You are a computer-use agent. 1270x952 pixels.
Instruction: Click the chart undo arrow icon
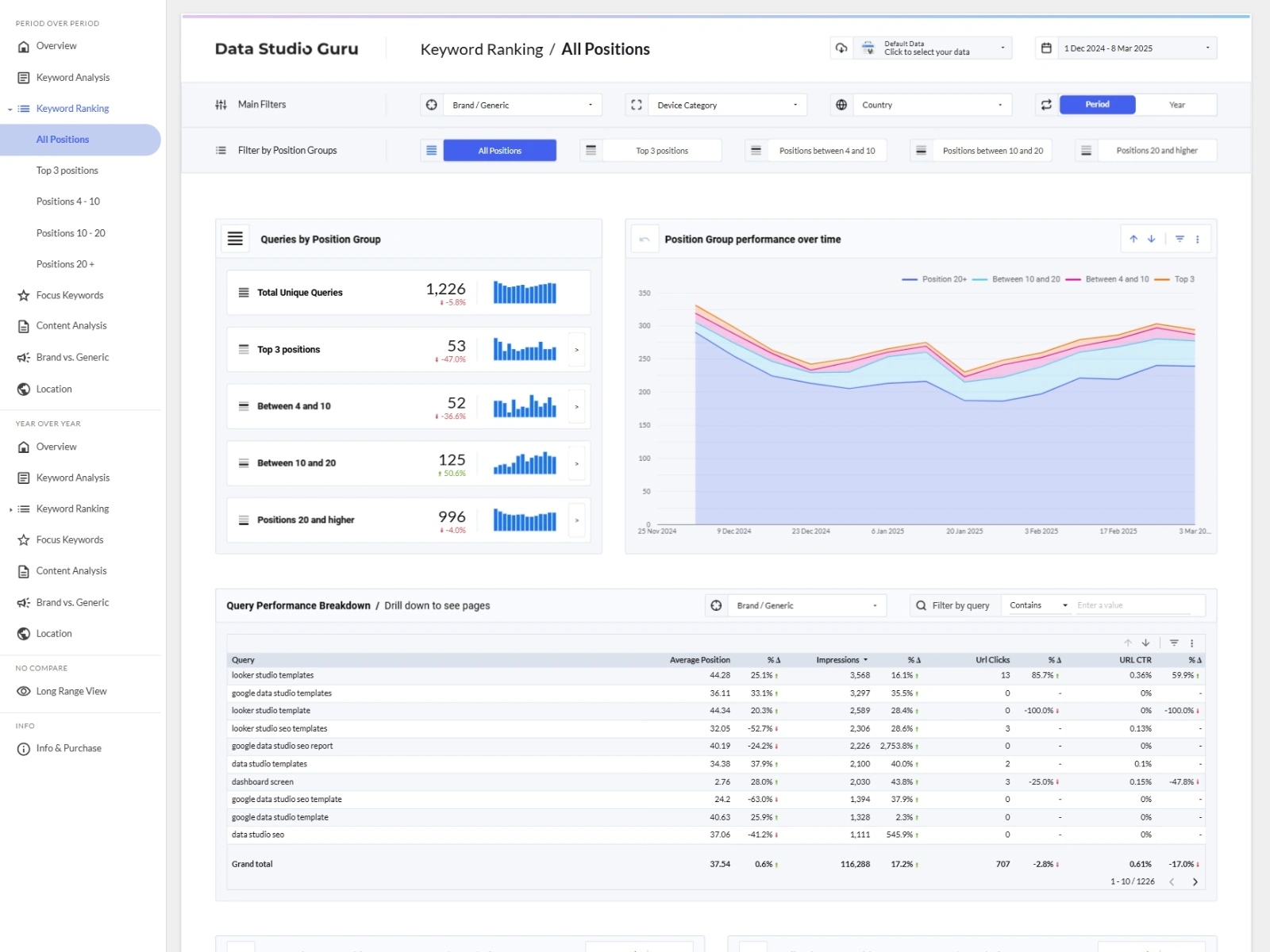(645, 240)
